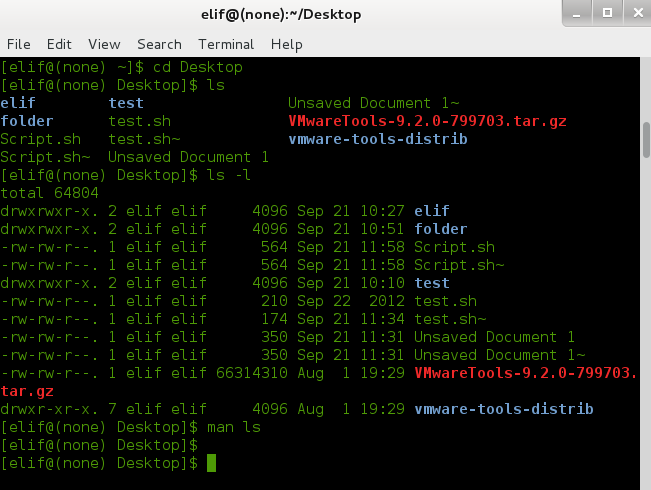651x490 pixels.
Task: Click 'total 64804' line
Action: [49, 193]
